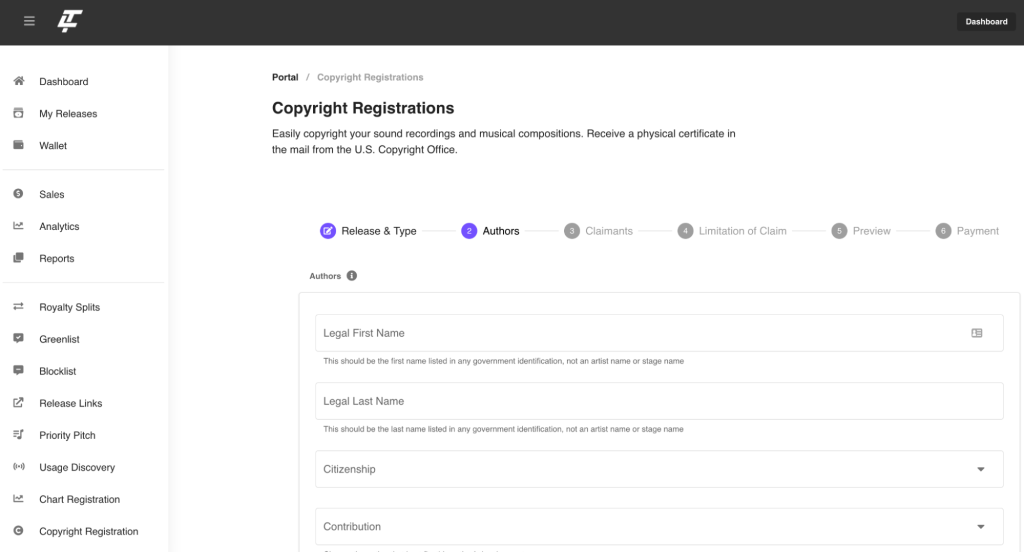Screen dimensions: 1024x552
Task: Open Reports in the sidebar
Action: [x=57, y=259]
